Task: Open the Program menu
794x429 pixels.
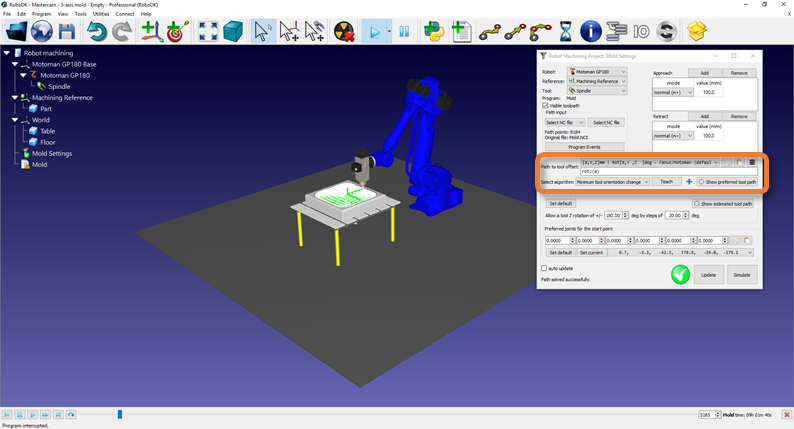Action: coord(41,14)
